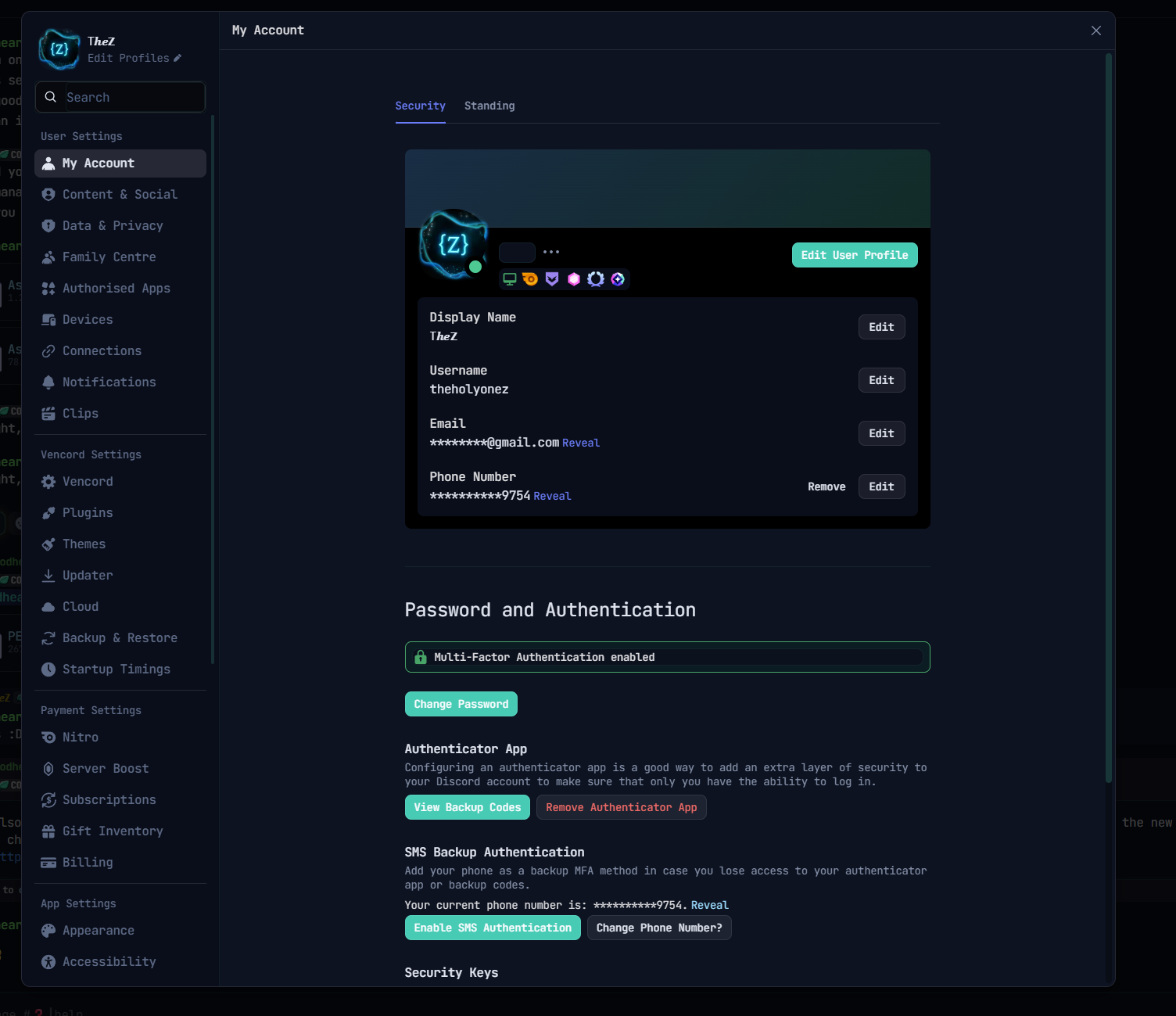Open the Data & Privacy shield icon
This screenshot has width=1176, height=1016.
pyautogui.click(x=48, y=225)
